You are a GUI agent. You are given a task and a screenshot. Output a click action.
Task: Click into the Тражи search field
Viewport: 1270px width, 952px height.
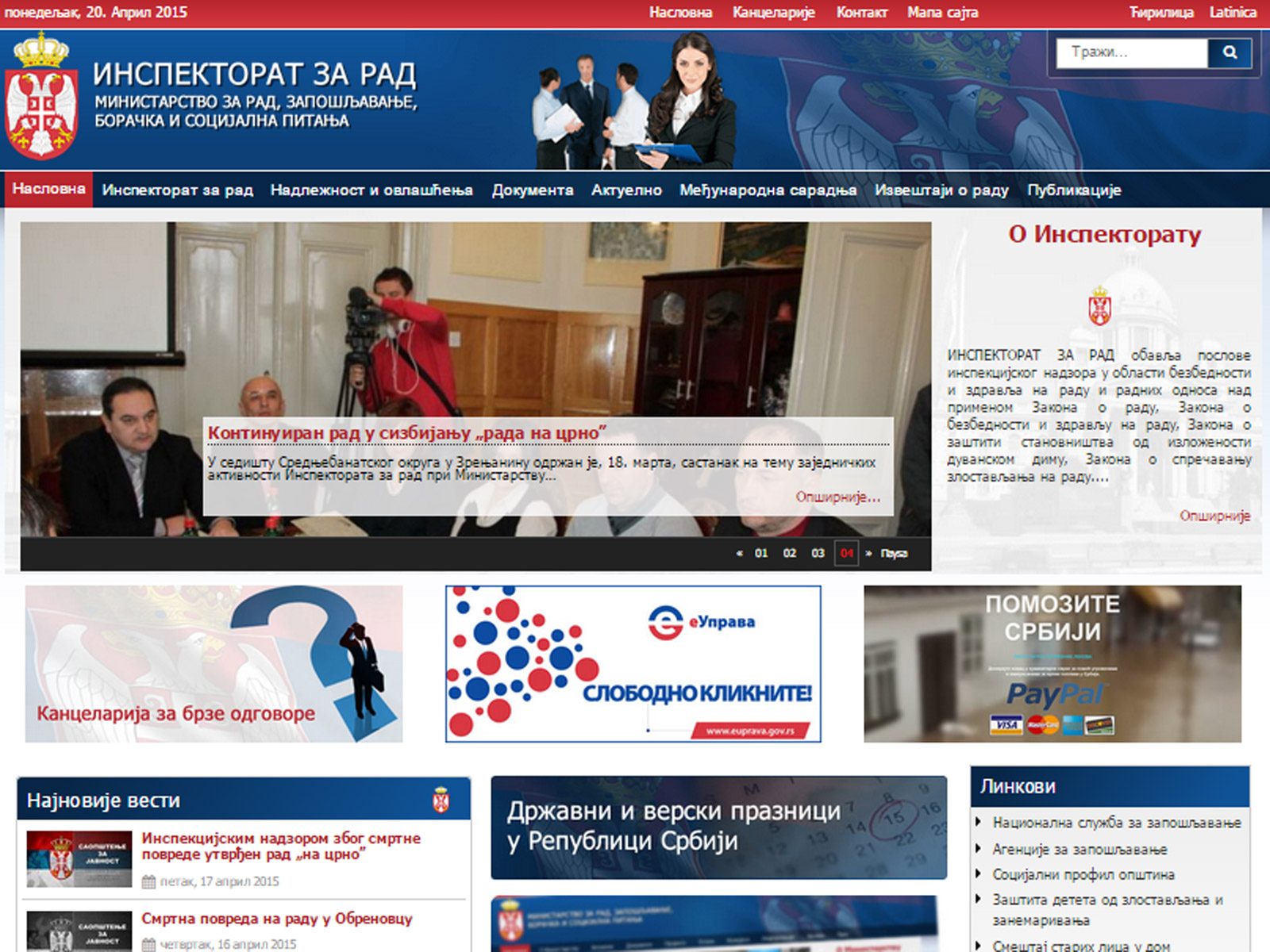1132,53
